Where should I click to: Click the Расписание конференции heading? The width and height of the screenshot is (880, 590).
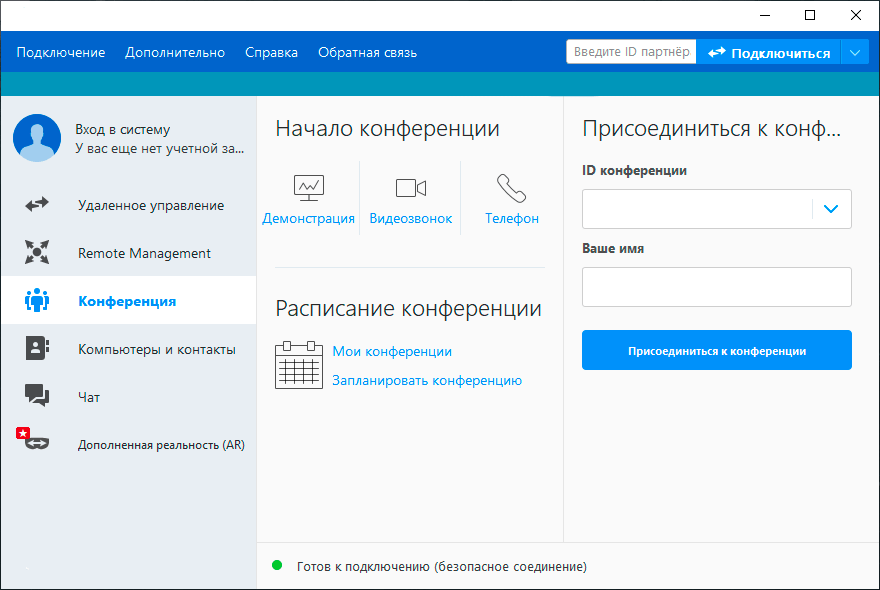409,308
